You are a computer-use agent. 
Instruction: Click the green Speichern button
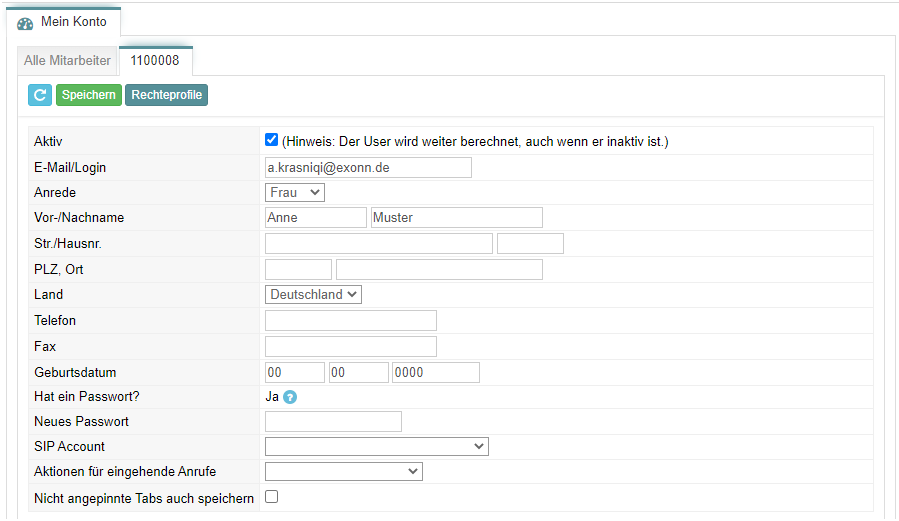89,95
